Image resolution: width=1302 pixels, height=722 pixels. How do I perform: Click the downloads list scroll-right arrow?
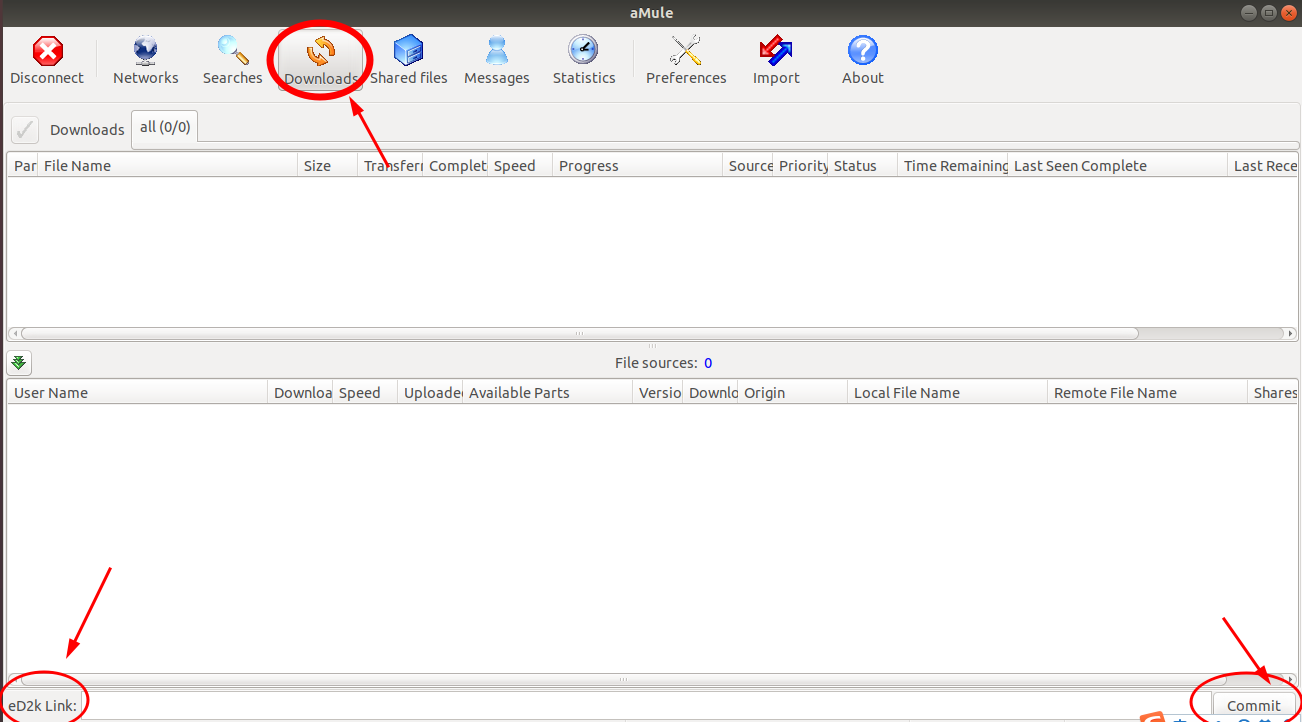click(x=1291, y=334)
